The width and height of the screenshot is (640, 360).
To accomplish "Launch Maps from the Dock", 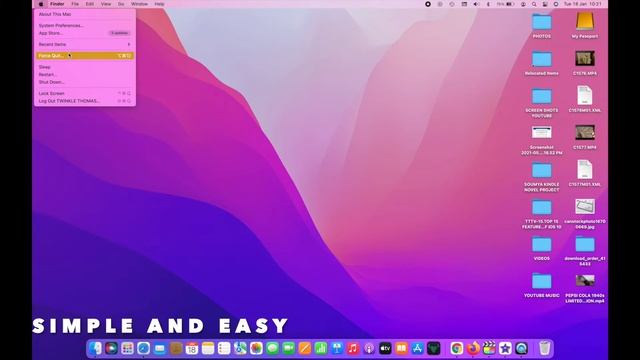I will [x=240, y=348].
